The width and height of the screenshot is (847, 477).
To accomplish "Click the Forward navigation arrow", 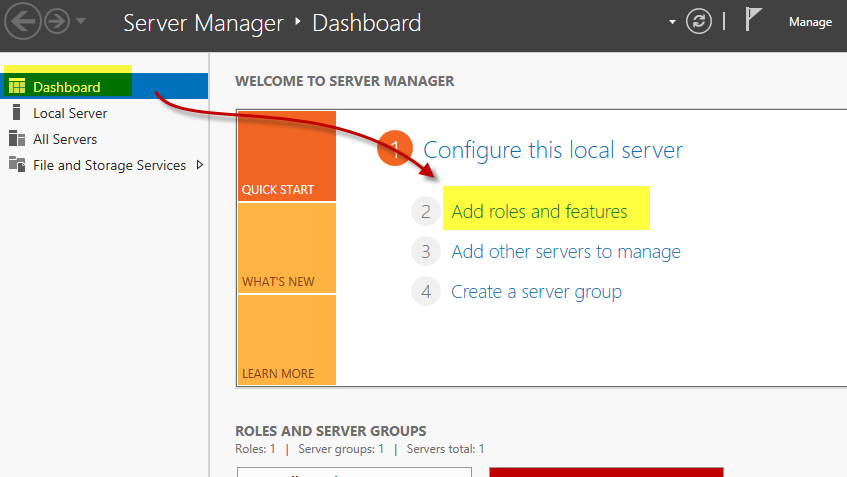I will point(57,22).
